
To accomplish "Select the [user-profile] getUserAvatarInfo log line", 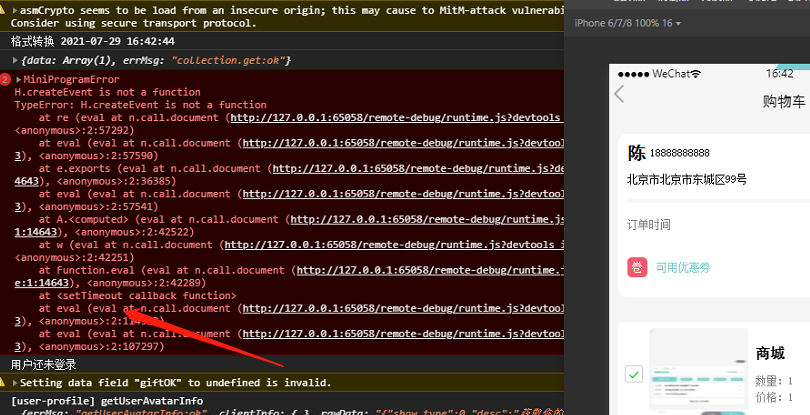I will (x=107, y=401).
